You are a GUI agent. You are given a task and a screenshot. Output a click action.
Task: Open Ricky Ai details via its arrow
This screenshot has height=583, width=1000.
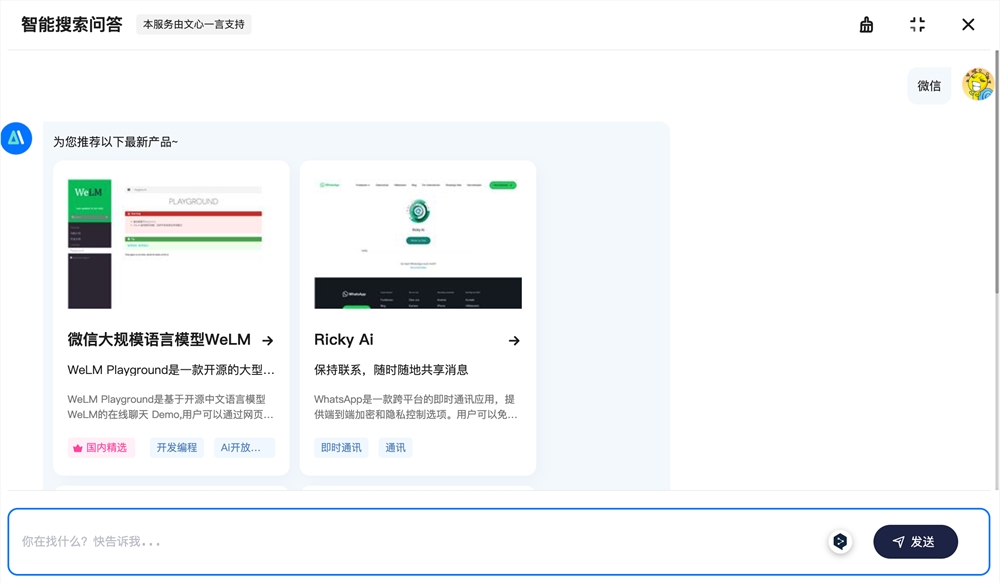pyautogui.click(x=513, y=340)
